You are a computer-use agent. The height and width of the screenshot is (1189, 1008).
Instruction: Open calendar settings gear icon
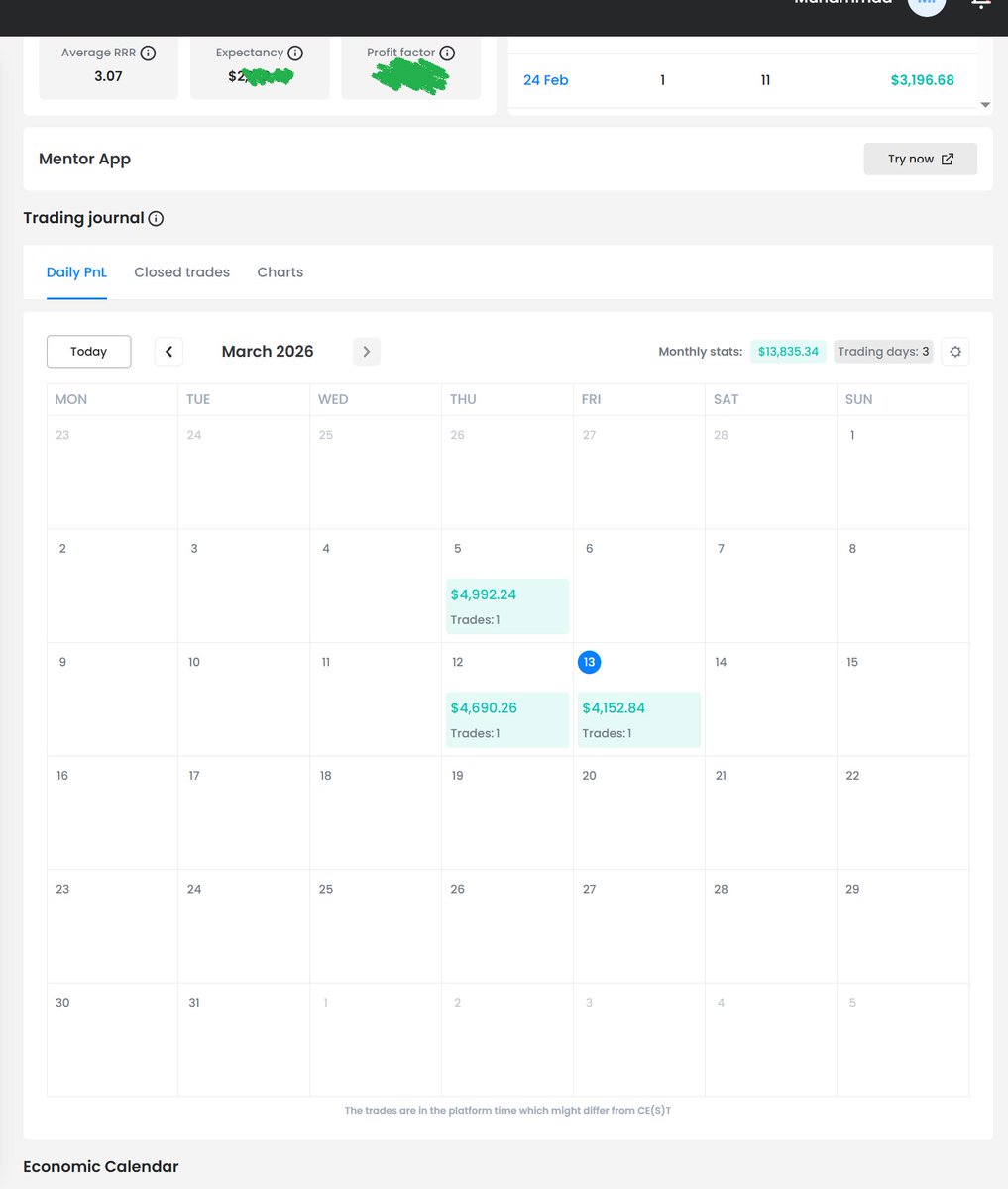click(955, 352)
